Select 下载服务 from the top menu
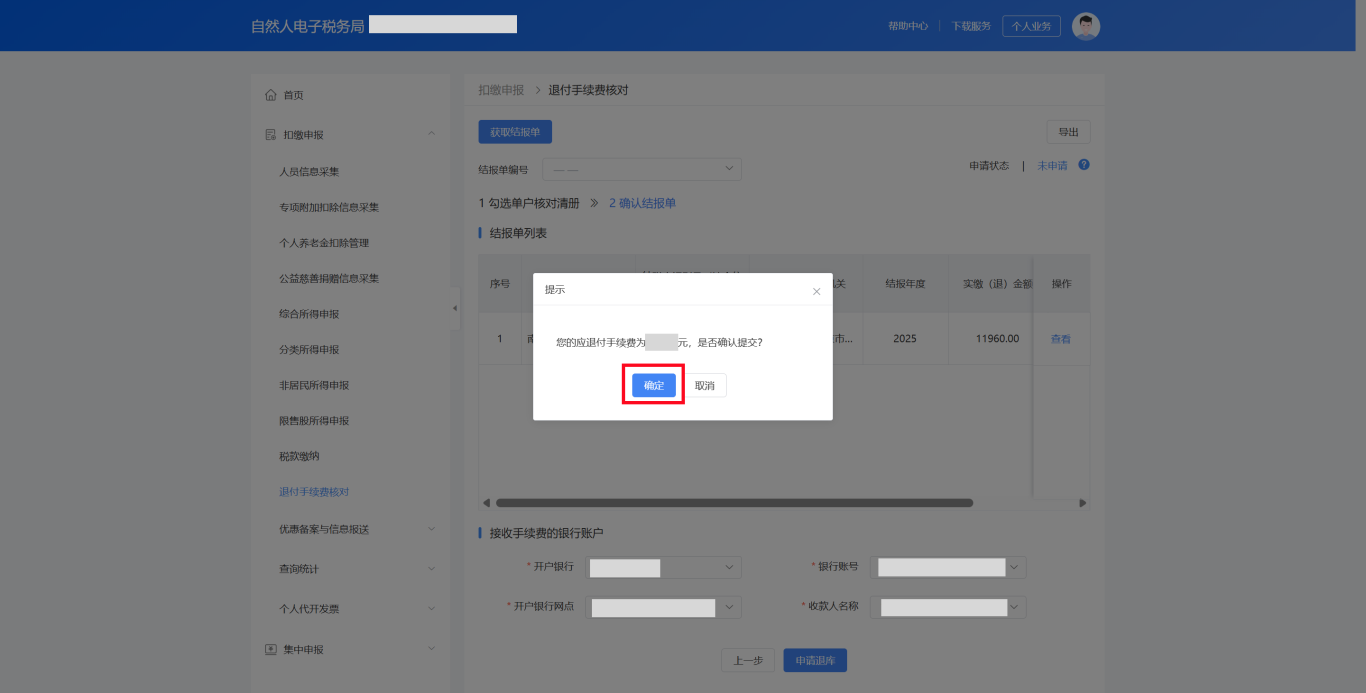Image resolution: width=1366 pixels, height=693 pixels. 969,25
